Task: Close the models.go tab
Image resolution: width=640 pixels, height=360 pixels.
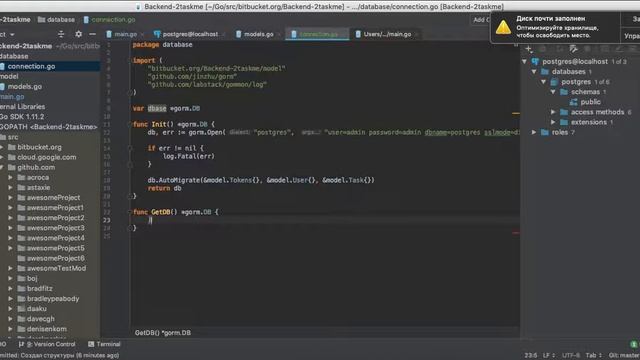Action: (279, 35)
